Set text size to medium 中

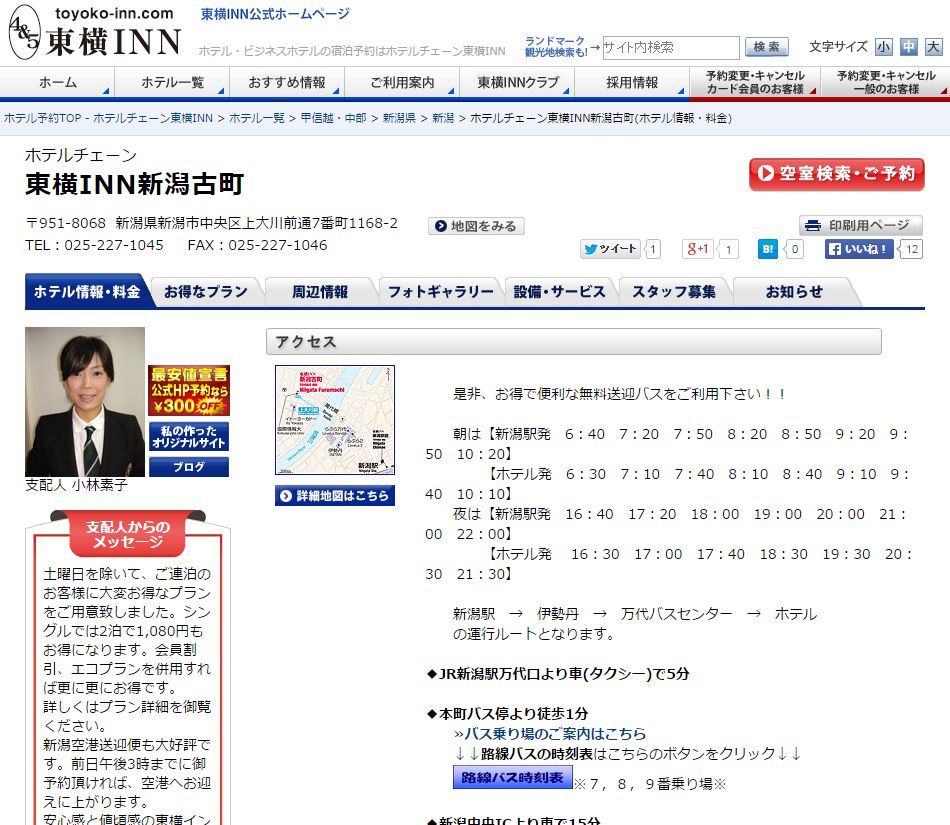pos(908,47)
